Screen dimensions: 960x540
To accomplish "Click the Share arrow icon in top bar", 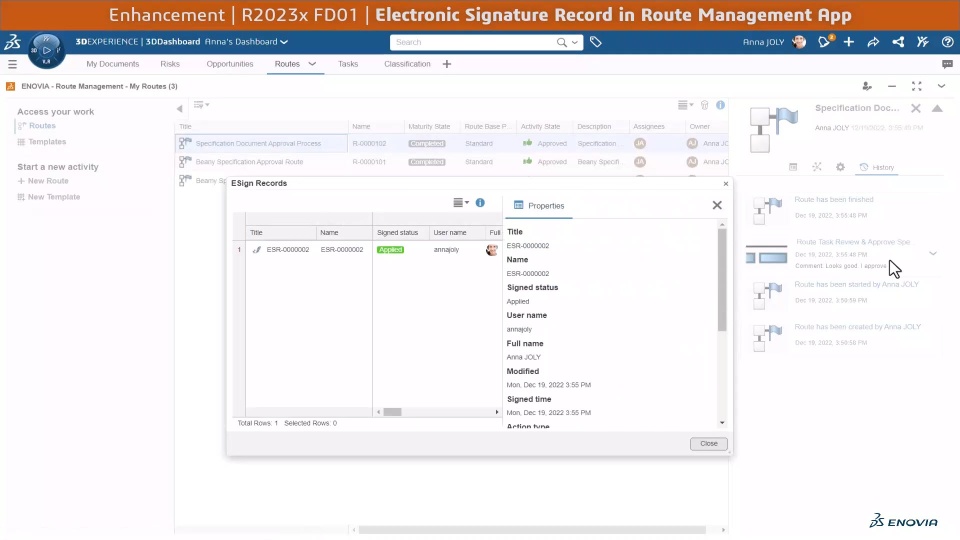I will tap(873, 42).
